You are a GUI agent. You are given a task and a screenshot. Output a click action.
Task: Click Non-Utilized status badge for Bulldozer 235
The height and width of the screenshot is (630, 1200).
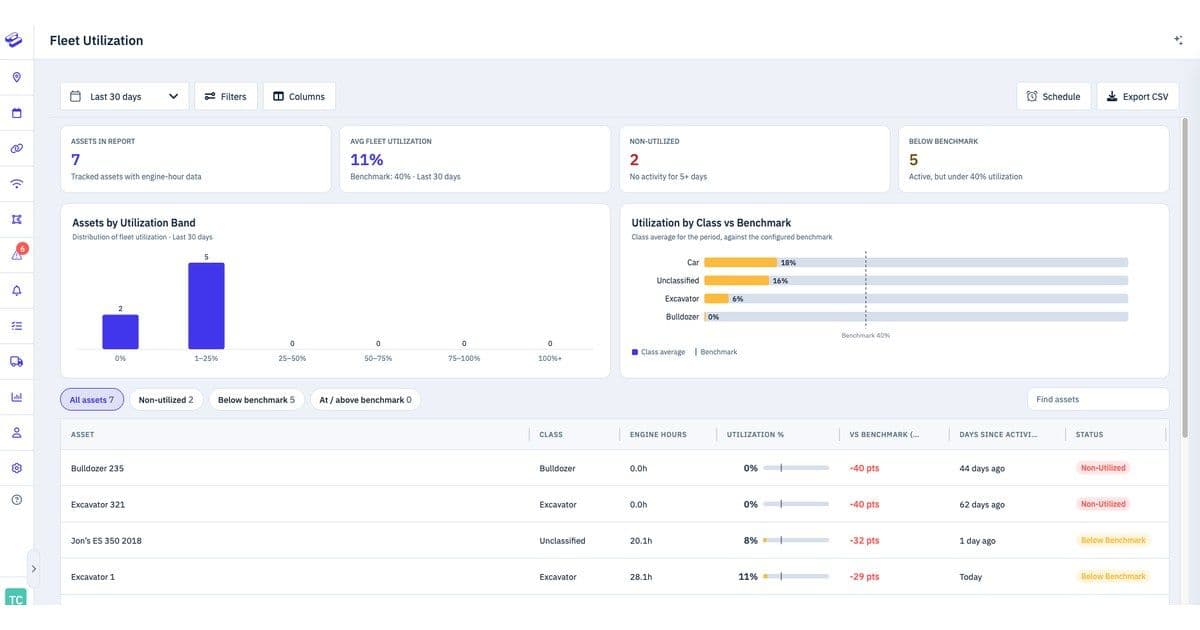coord(1103,468)
